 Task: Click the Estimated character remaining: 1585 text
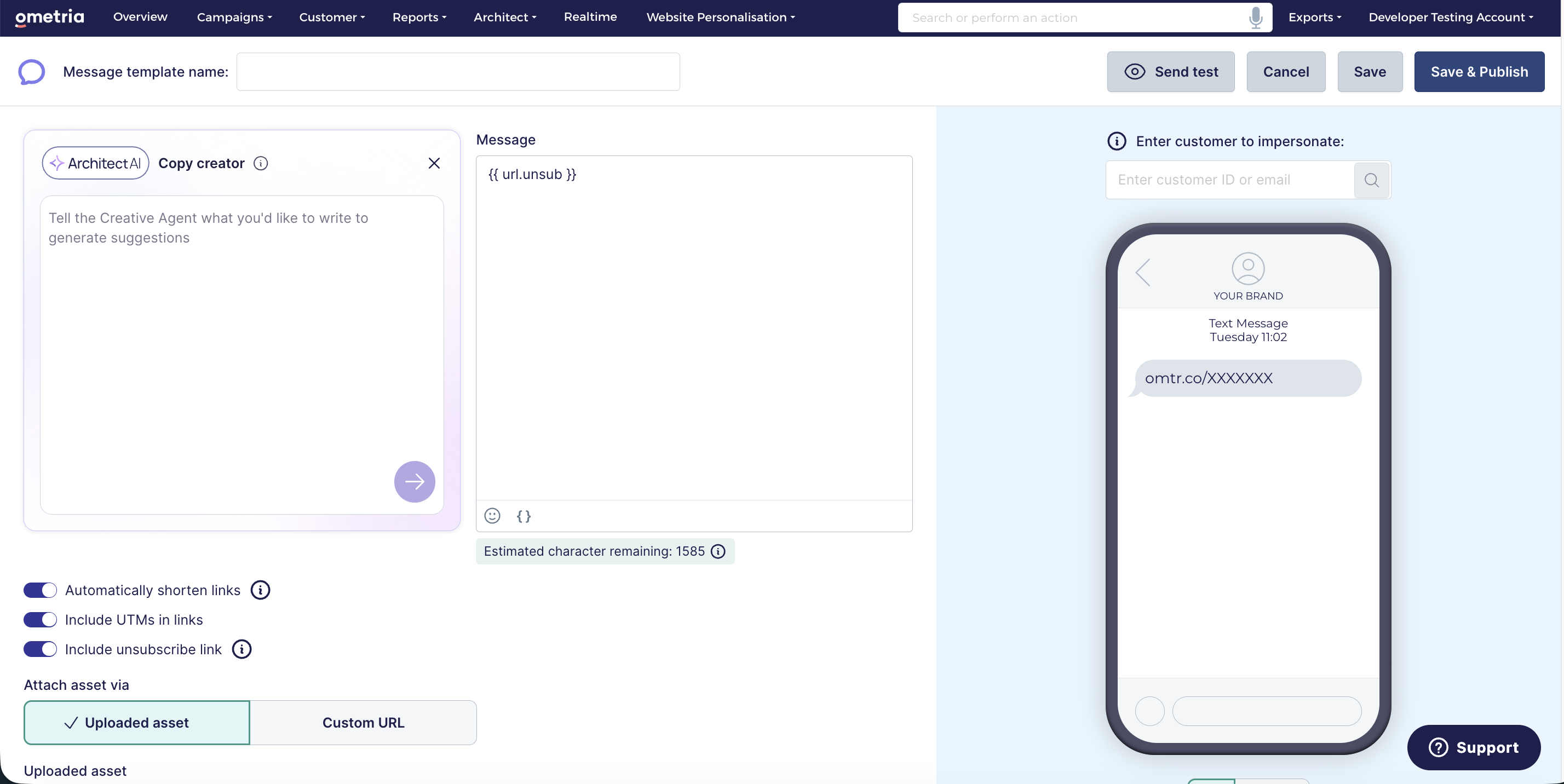click(x=594, y=551)
